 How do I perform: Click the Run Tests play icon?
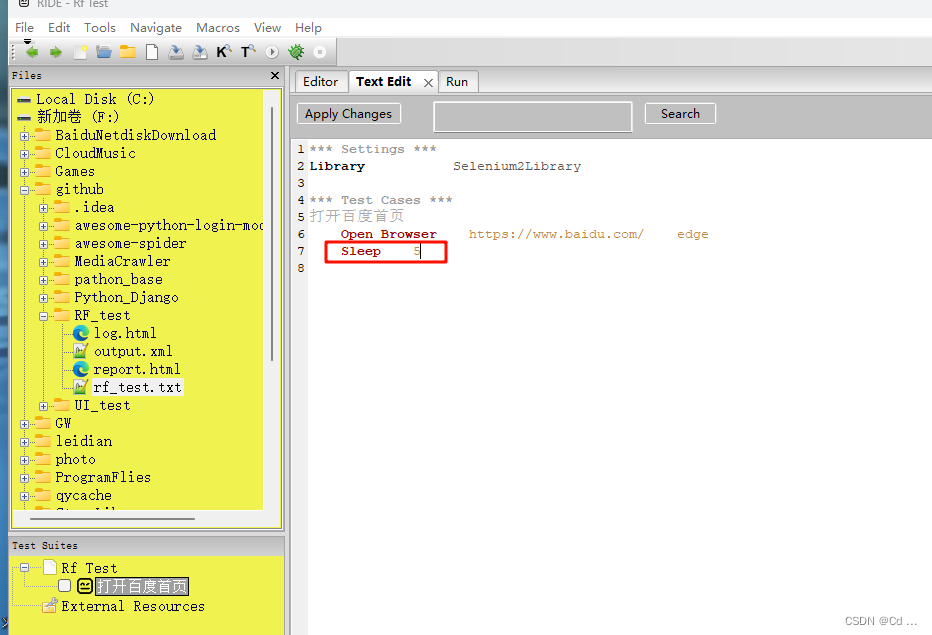[271, 51]
